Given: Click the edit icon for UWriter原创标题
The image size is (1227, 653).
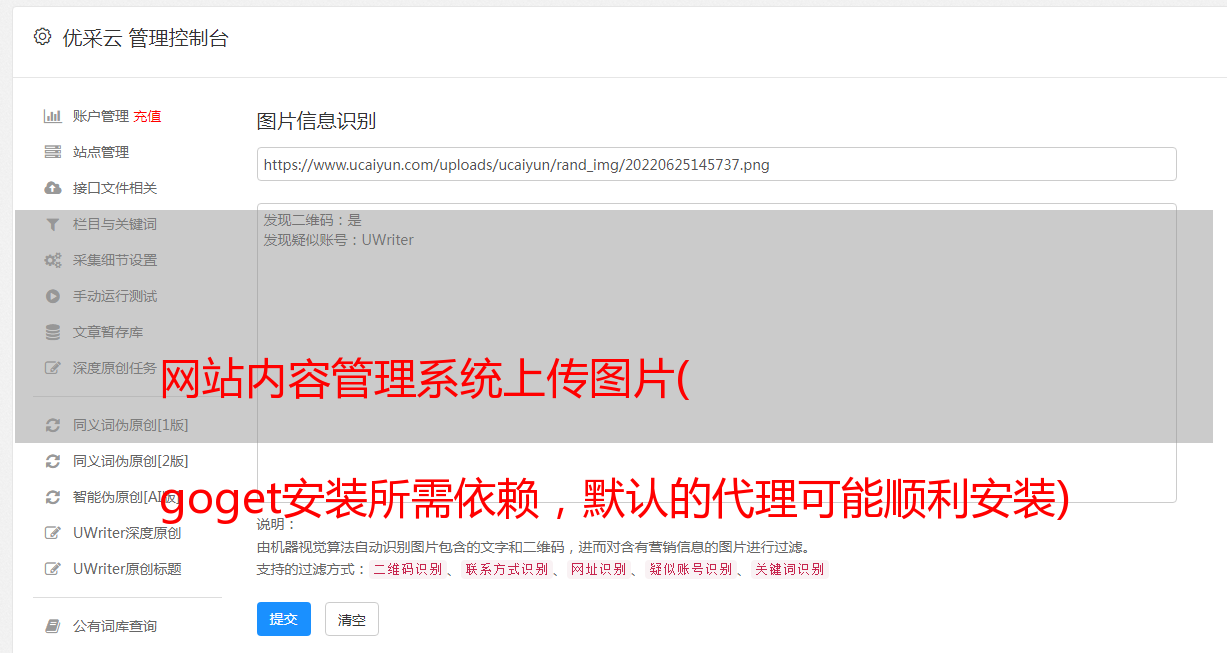Looking at the screenshot, I should (53, 569).
